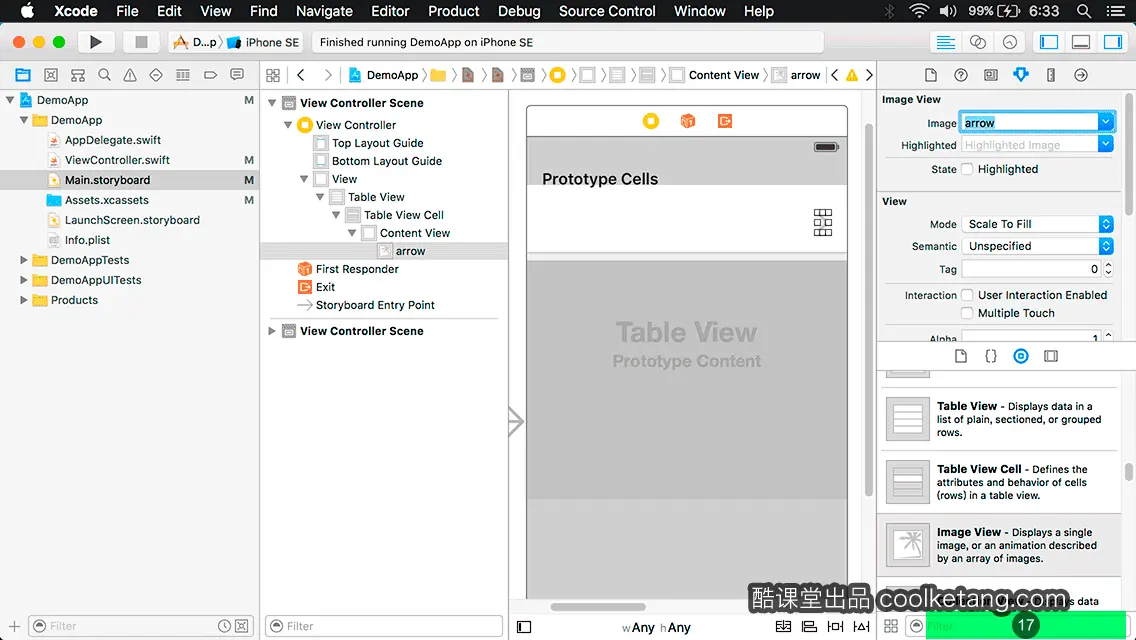Image resolution: width=1136 pixels, height=640 pixels.
Task: Open the Product menu
Action: 454,11
